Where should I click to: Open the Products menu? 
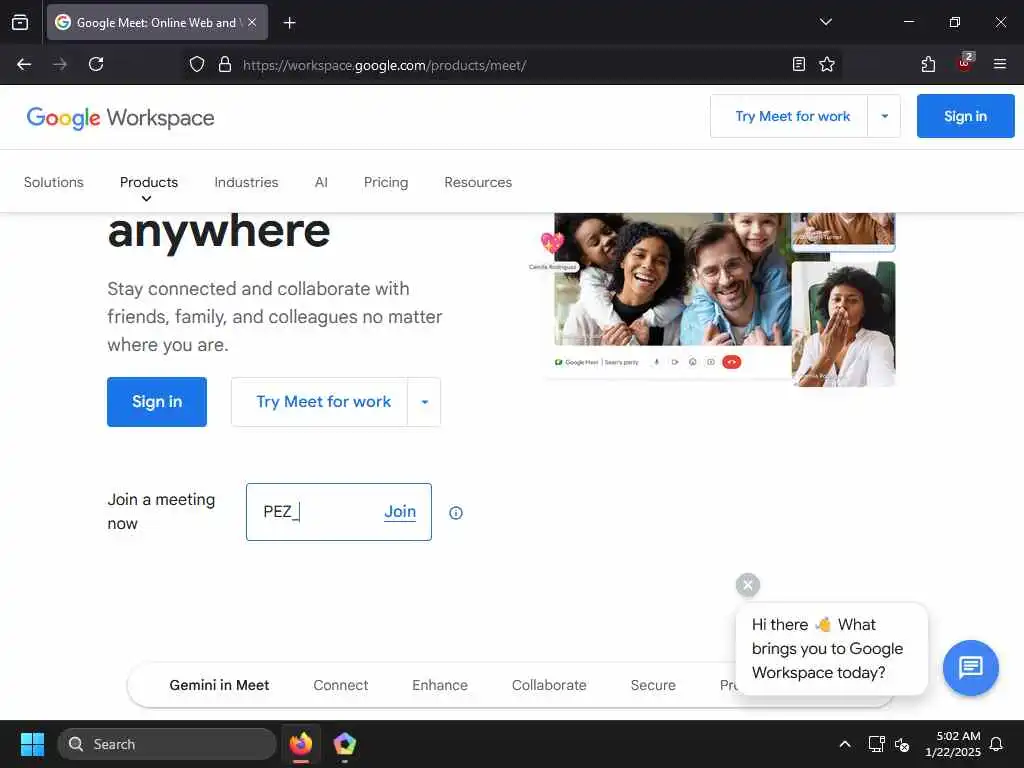(149, 182)
